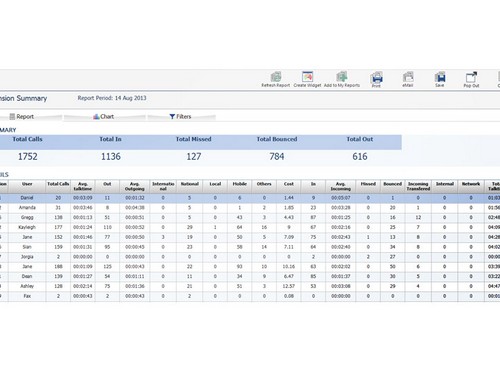
Task: Click the Mobile column header
Action: 240,186
